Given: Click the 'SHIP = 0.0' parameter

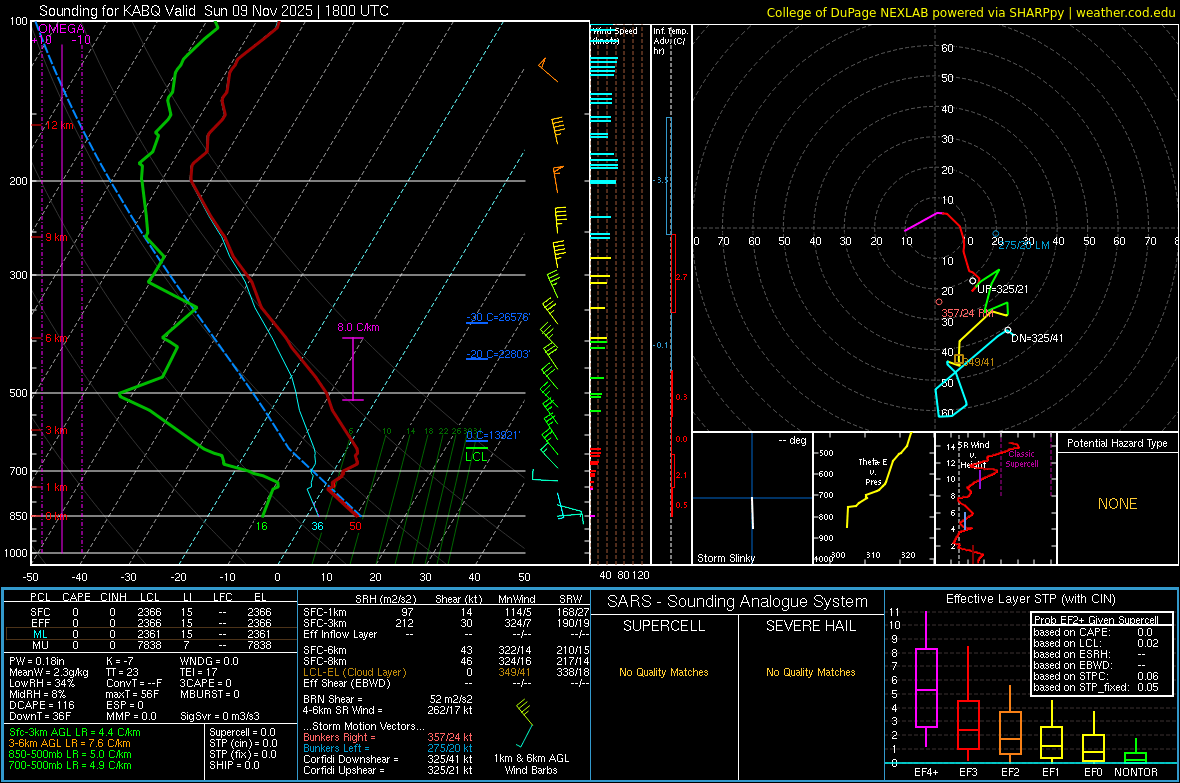Looking at the screenshot, I should coord(234,765).
